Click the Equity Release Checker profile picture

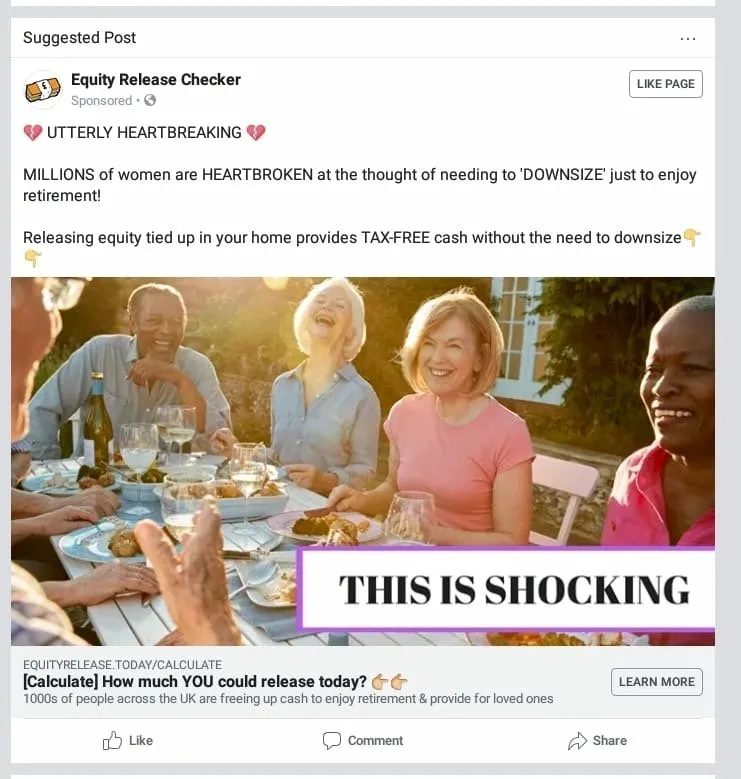coord(43,89)
